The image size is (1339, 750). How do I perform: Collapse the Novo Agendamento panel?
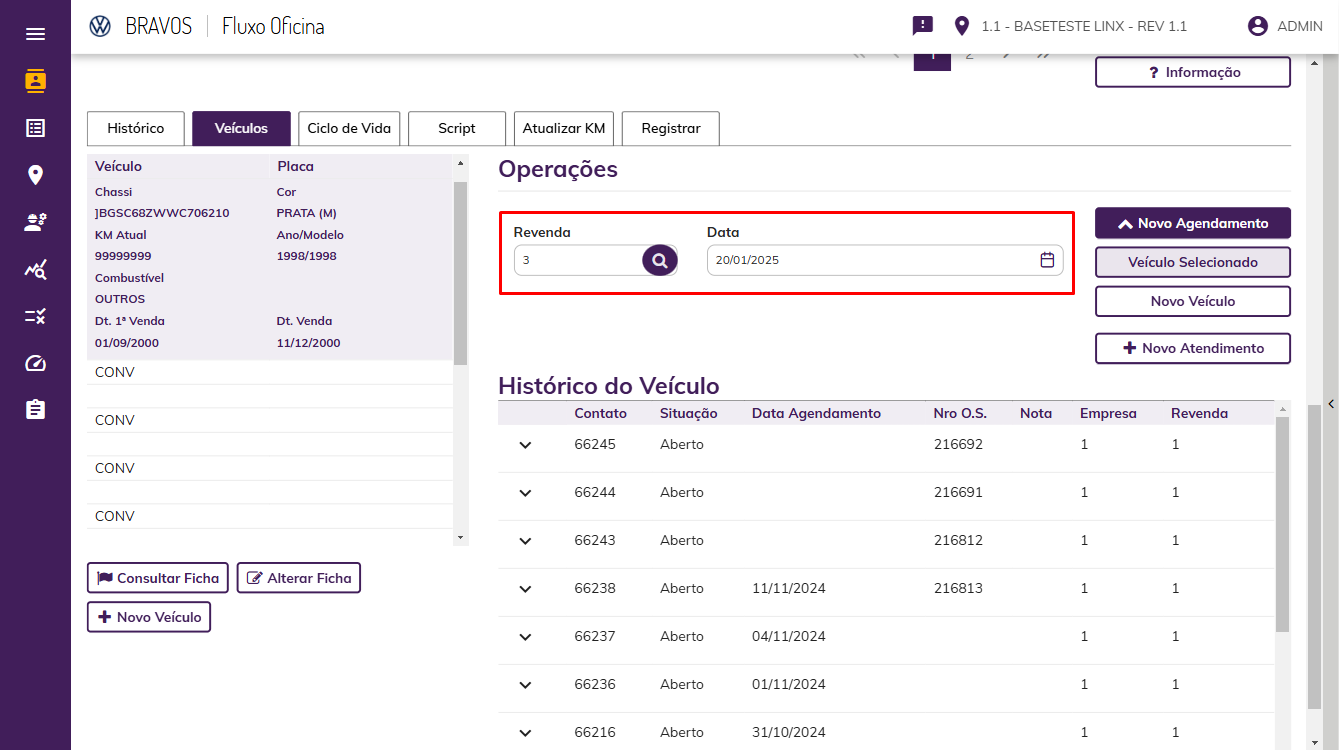tap(1192, 223)
